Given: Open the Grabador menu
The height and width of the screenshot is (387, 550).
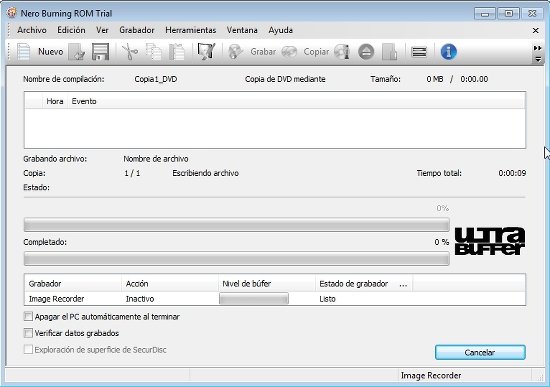Looking at the screenshot, I should point(137,30).
